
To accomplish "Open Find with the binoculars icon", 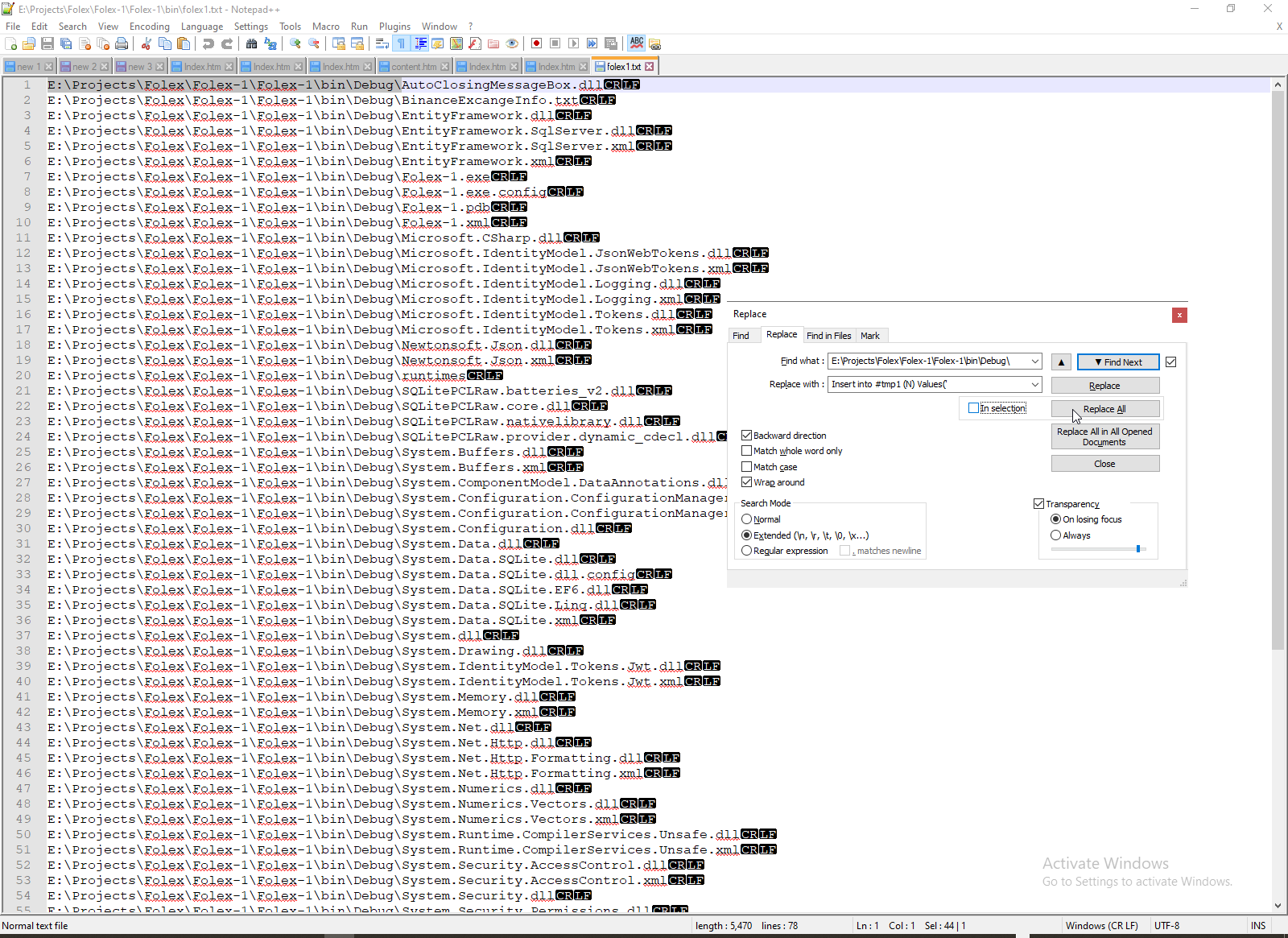I will 252,43.
